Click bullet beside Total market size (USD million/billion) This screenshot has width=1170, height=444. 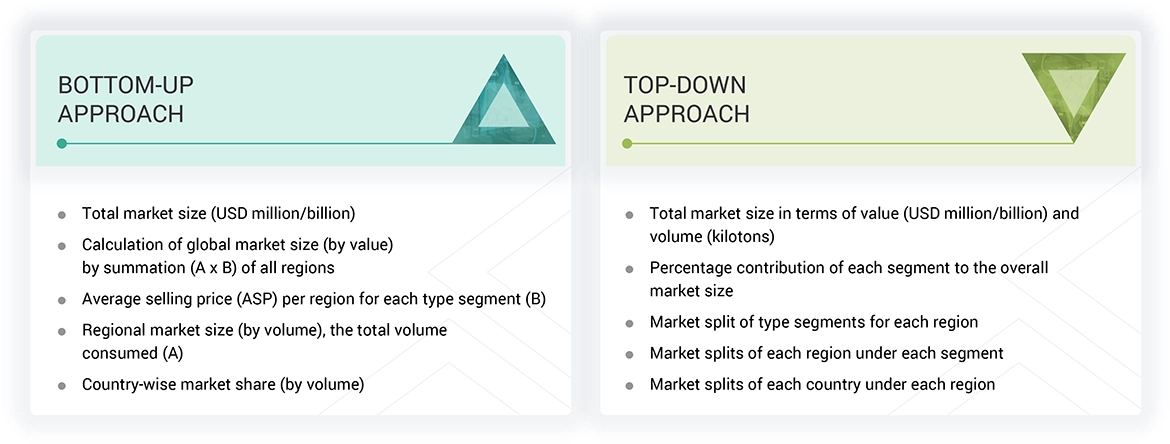[x=62, y=214]
